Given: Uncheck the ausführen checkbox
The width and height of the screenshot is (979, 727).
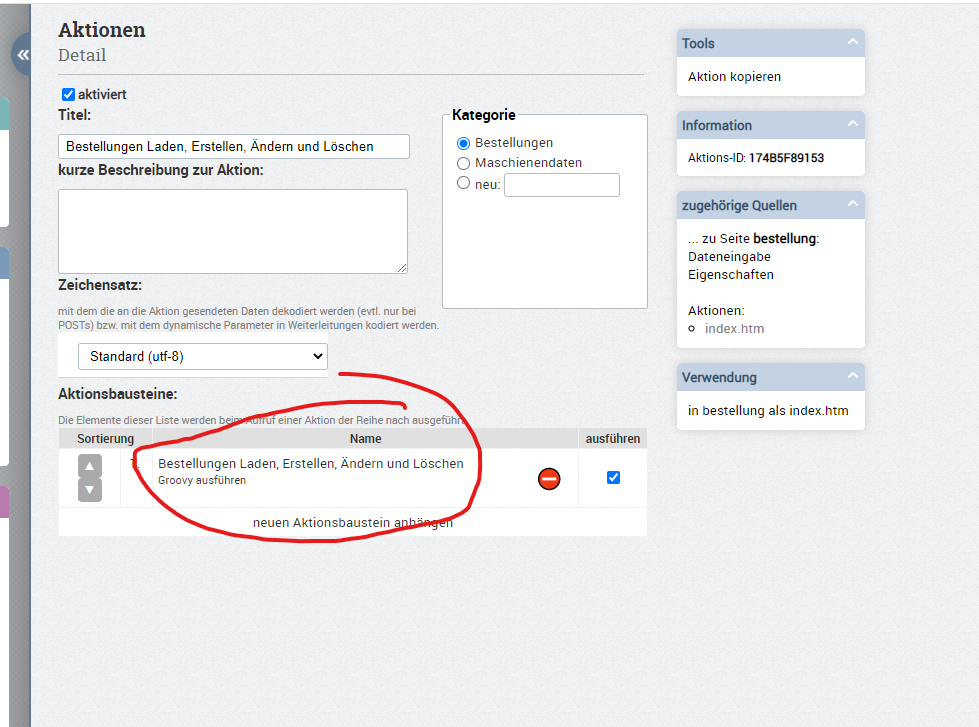Looking at the screenshot, I should tap(613, 477).
